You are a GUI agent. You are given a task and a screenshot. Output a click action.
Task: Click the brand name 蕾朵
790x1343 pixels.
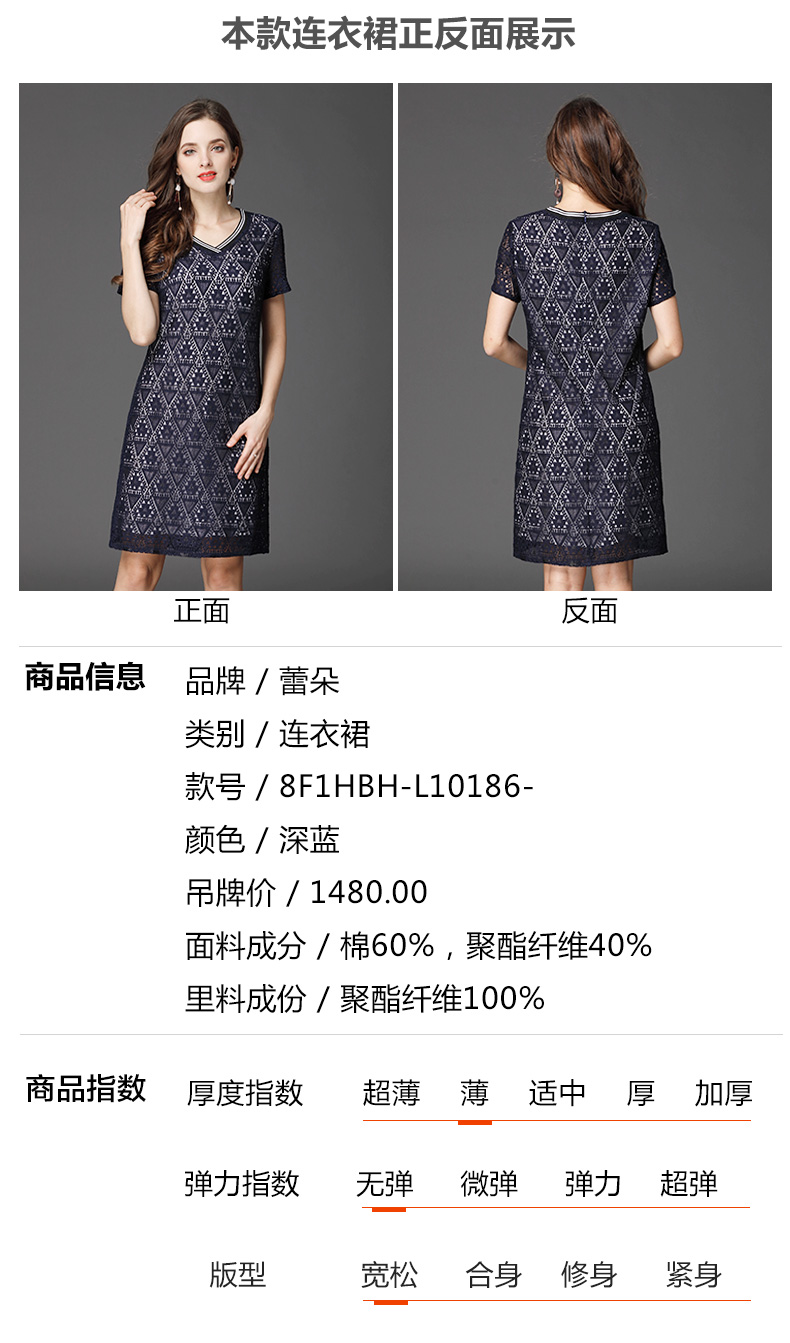[x=309, y=682]
